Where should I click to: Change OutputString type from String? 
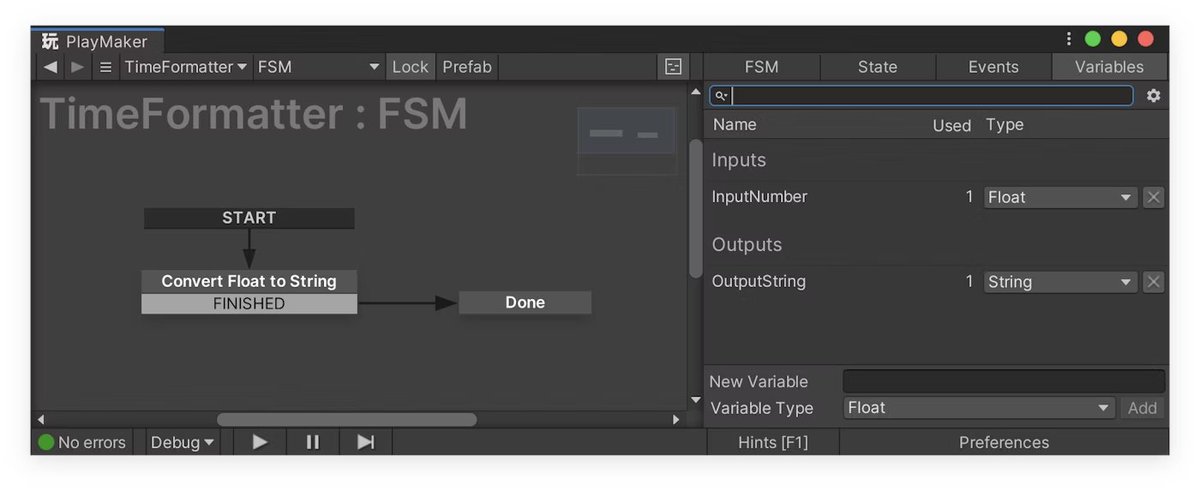click(1061, 282)
